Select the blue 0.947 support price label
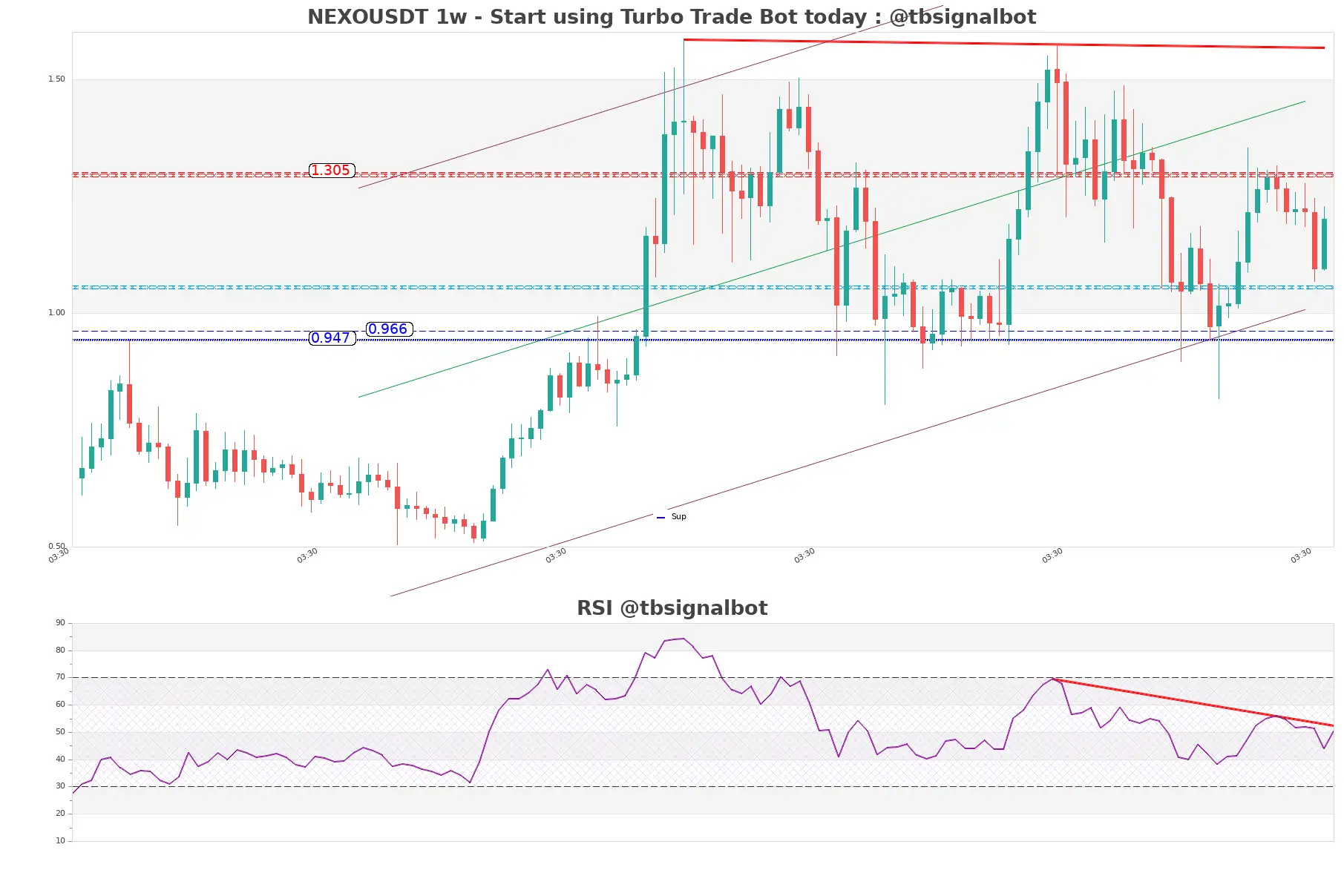Image resolution: width=1344 pixels, height=896 pixels. pos(332,338)
